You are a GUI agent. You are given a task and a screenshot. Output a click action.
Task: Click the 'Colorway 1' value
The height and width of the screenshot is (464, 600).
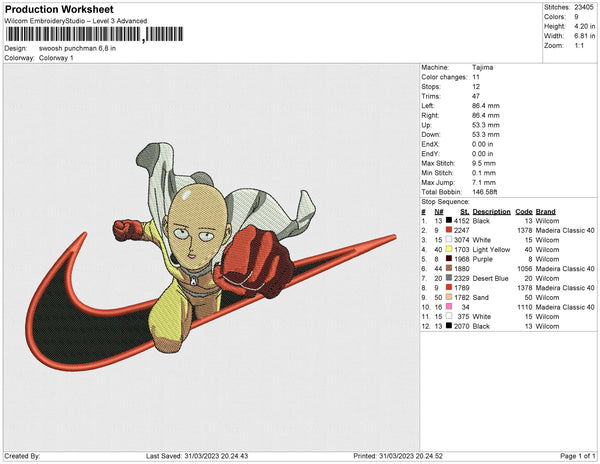56,58
